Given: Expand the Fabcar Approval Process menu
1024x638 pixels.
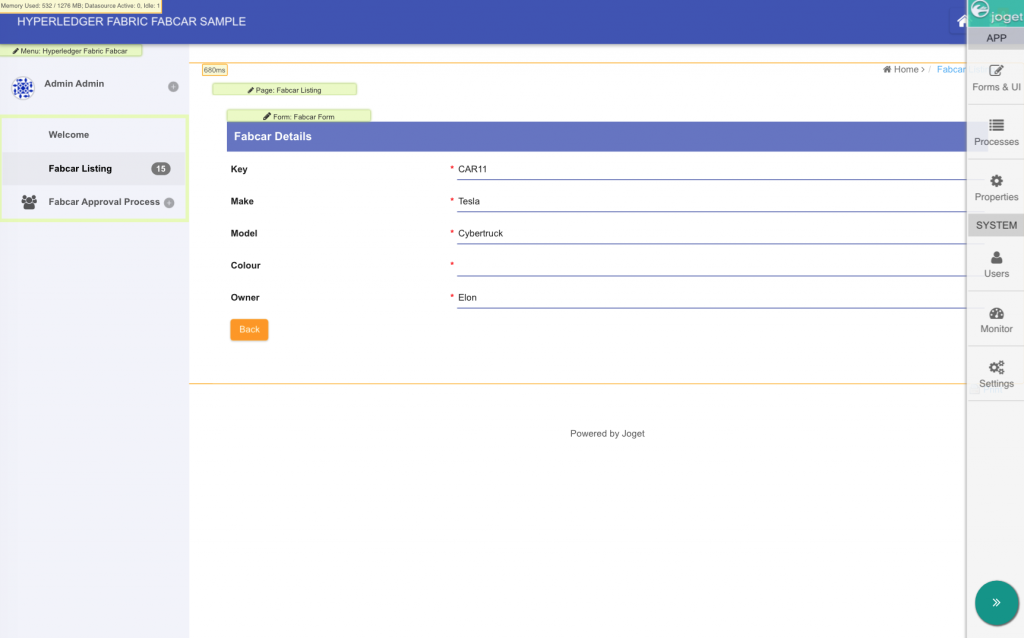Looking at the screenshot, I should point(169,203).
